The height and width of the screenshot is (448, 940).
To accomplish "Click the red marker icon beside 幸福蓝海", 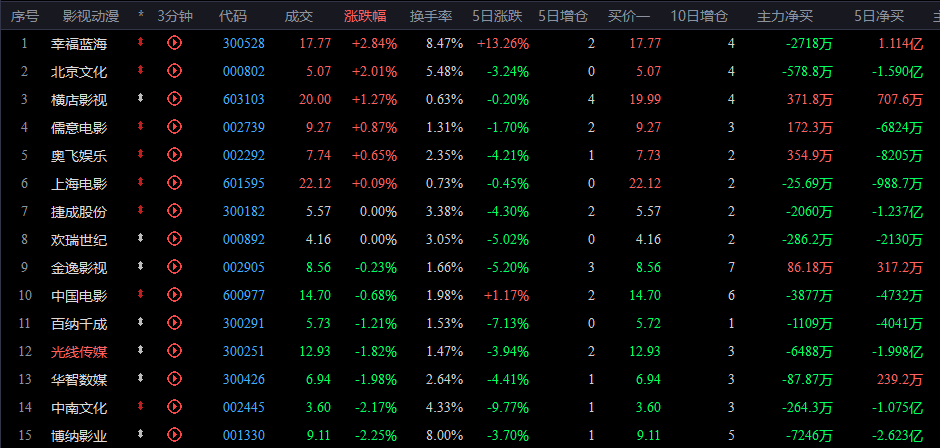I will 141,42.
